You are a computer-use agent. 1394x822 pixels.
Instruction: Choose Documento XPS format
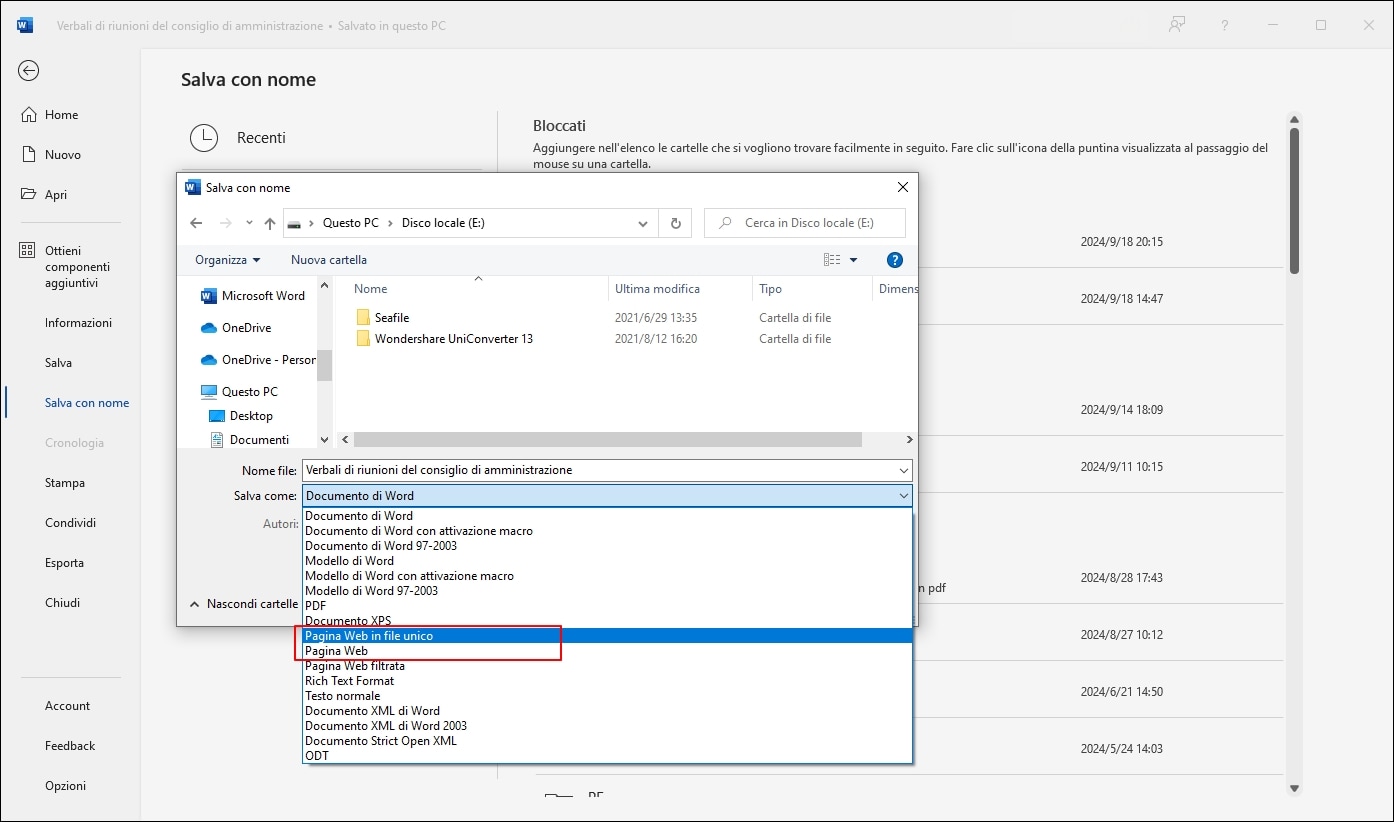point(607,621)
